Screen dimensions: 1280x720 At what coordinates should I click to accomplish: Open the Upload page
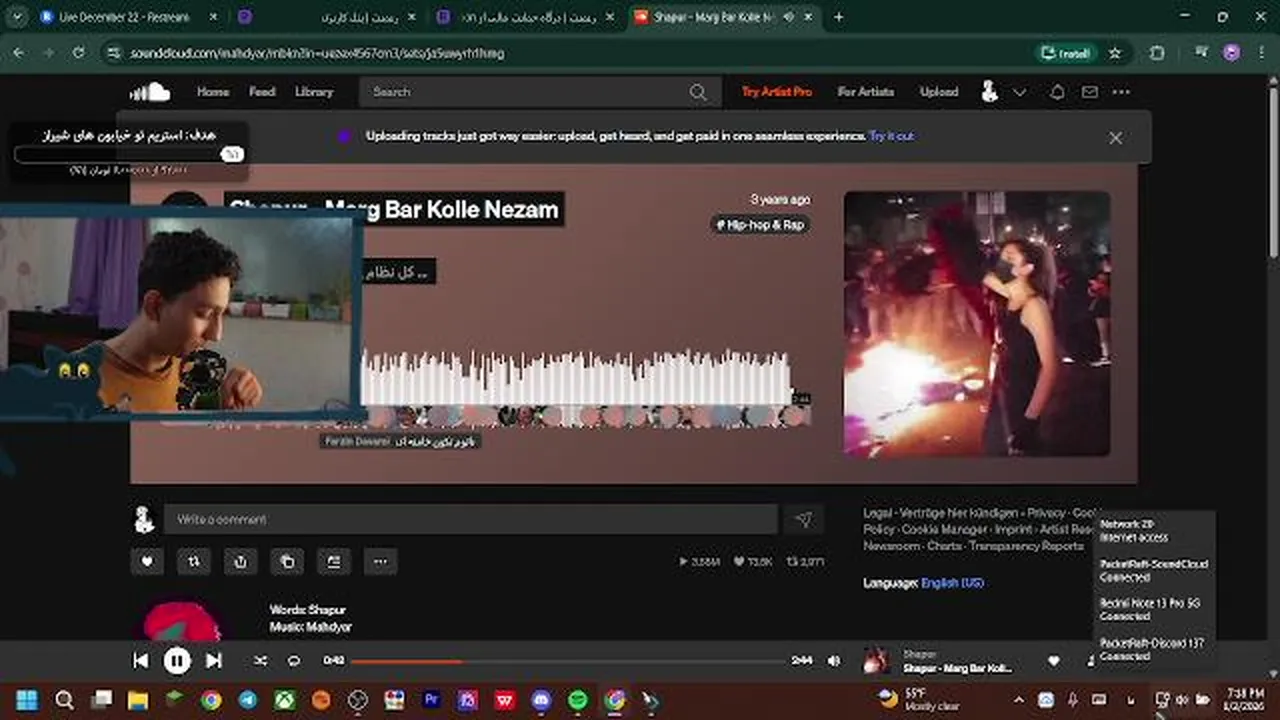(939, 92)
